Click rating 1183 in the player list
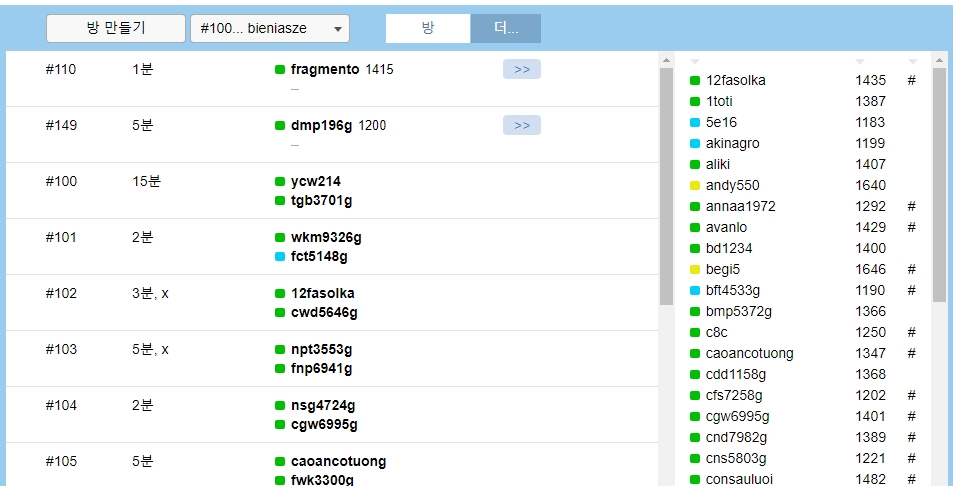The width and height of the screenshot is (953, 486). tap(870, 123)
